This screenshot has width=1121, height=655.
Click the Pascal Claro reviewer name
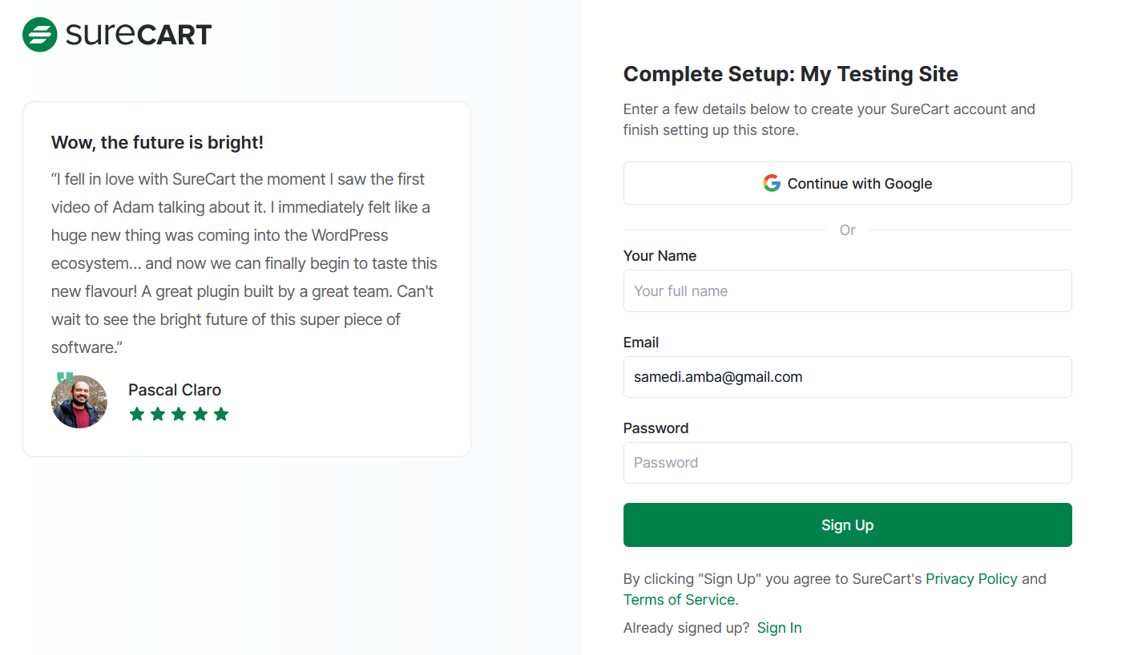(174, 390)
